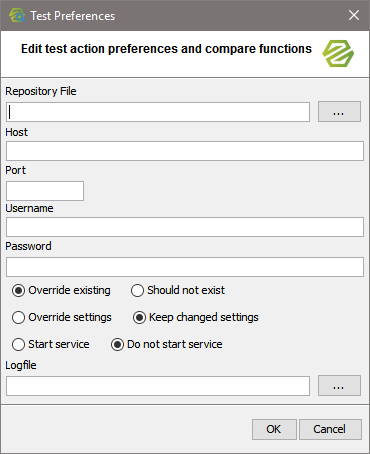Click the app icon in title bar
Image resolution: width=370 pixels, height=454 pixels.
17,15
